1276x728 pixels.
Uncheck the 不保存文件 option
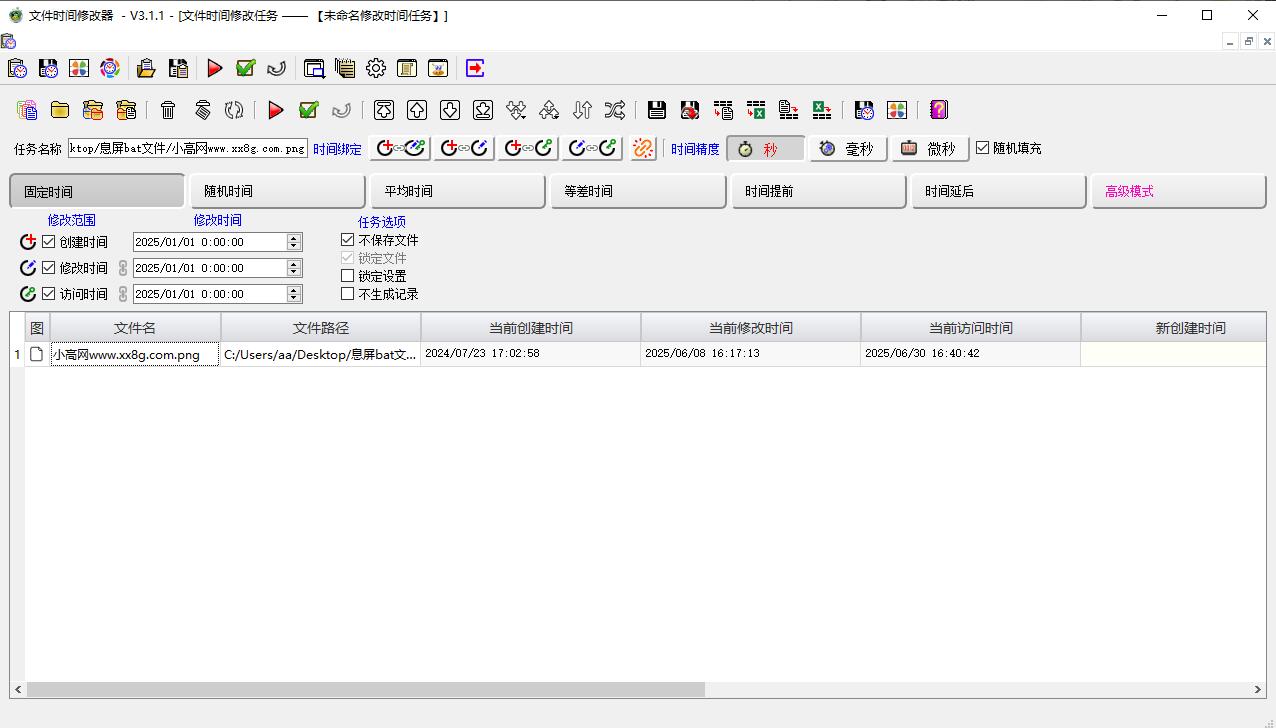347,240
